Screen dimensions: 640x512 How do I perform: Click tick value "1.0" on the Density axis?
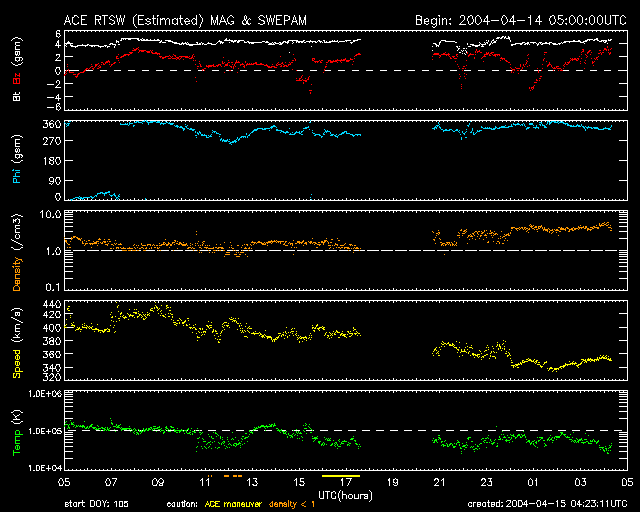[53, 251]
